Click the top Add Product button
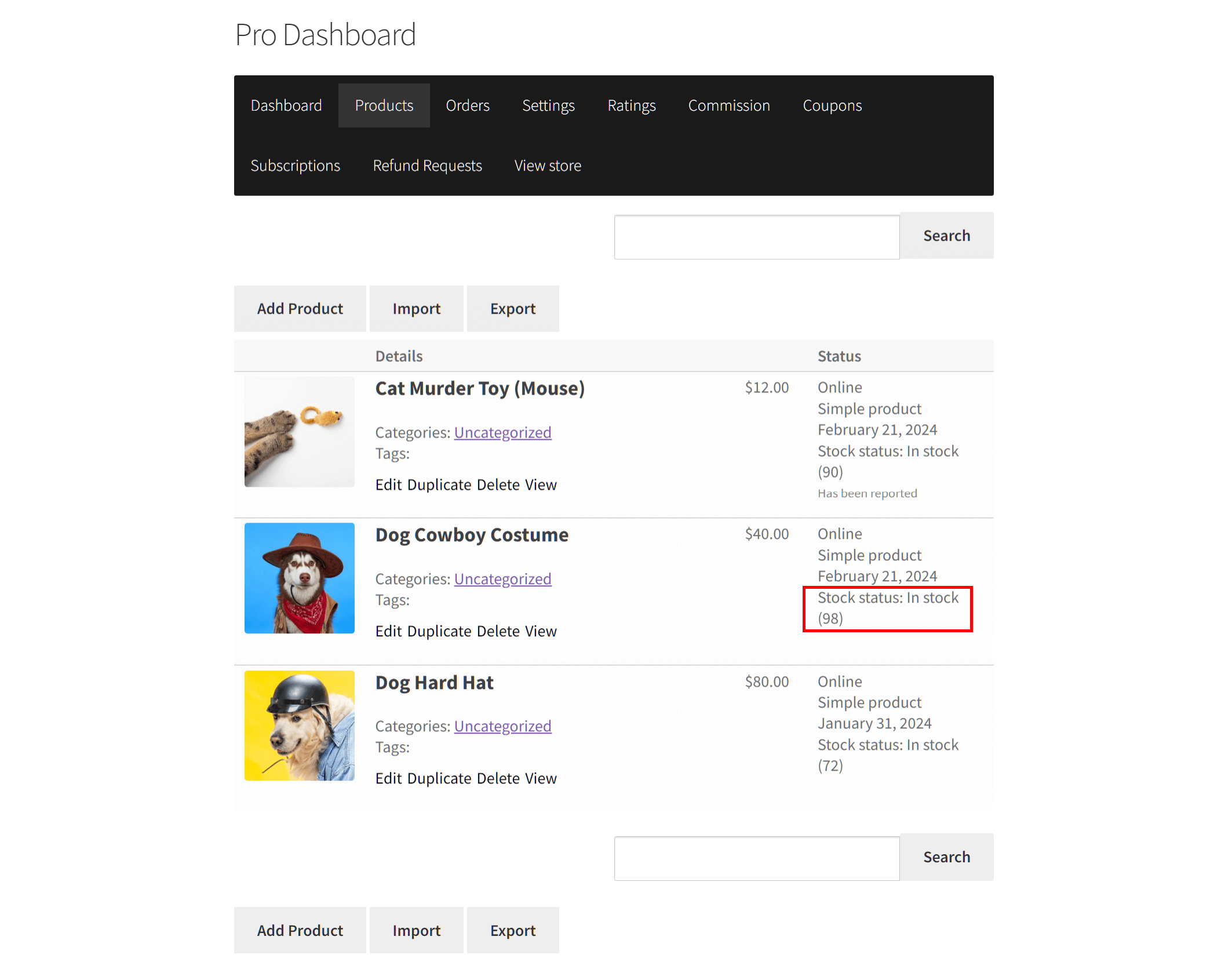The image size is (1232, 973). [300, 308]
